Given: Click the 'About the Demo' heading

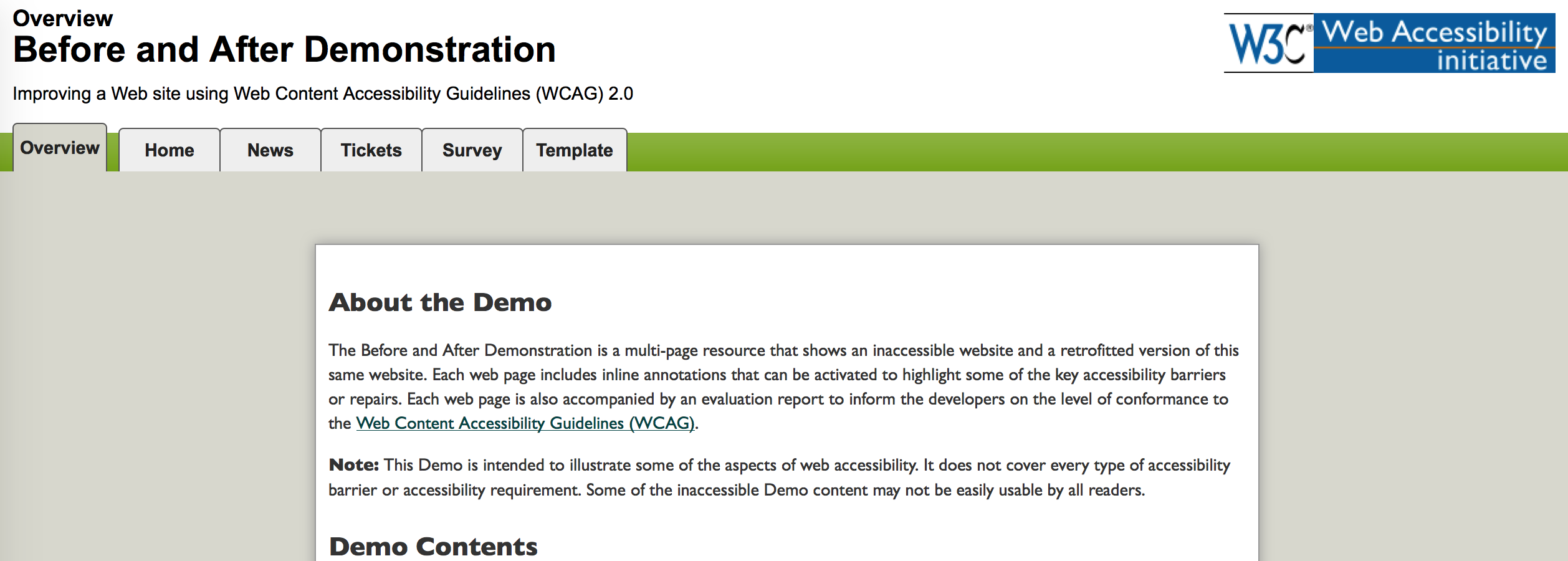Looking at the screenshot, I should point(440,302).
